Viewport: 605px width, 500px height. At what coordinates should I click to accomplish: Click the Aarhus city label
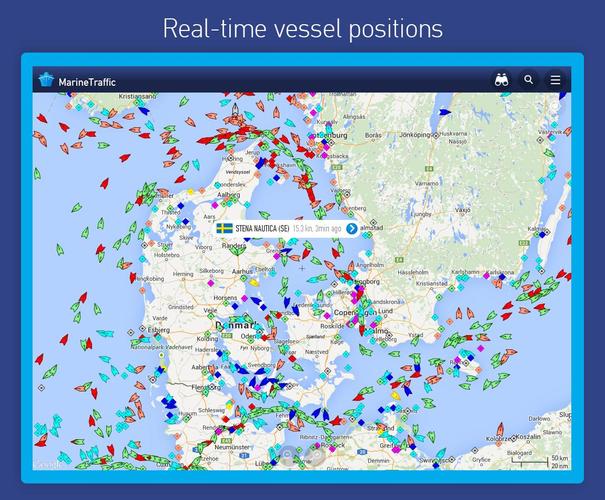click(x=242, y=272)
